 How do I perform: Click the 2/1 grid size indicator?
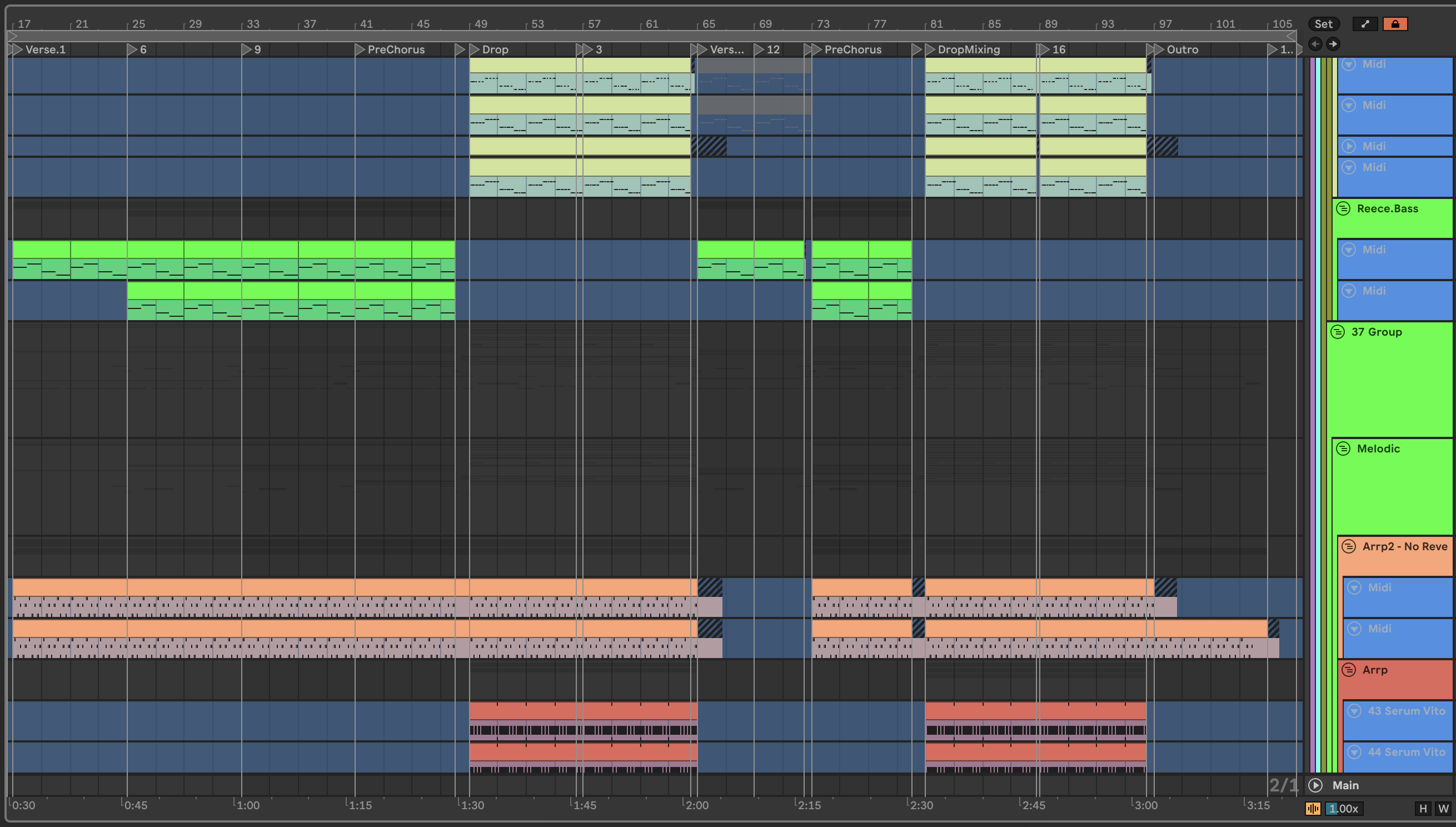click(1283, 785)
